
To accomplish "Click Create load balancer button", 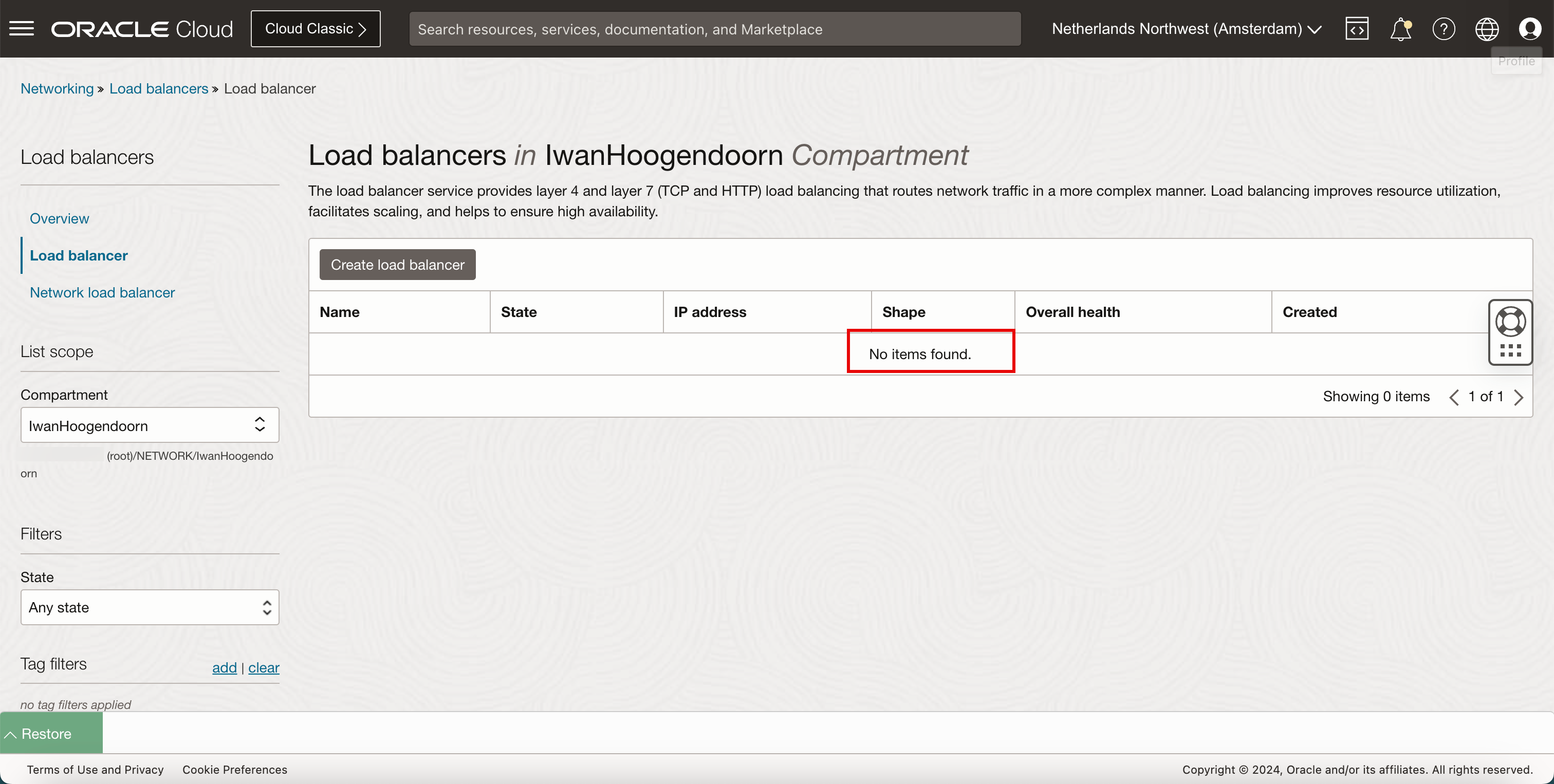I will coord(397,265).
